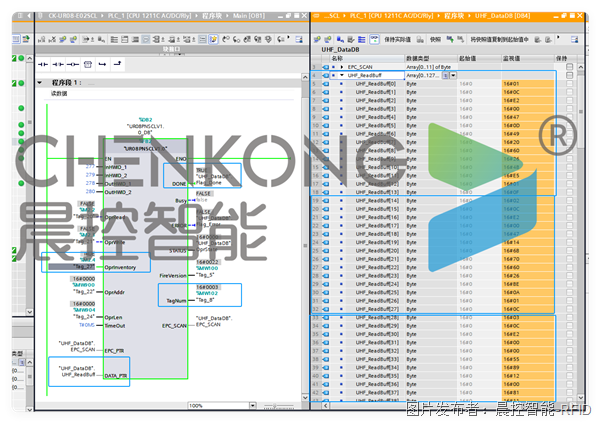Click 将快照值复制到起始值中 button

pos(499,39)
